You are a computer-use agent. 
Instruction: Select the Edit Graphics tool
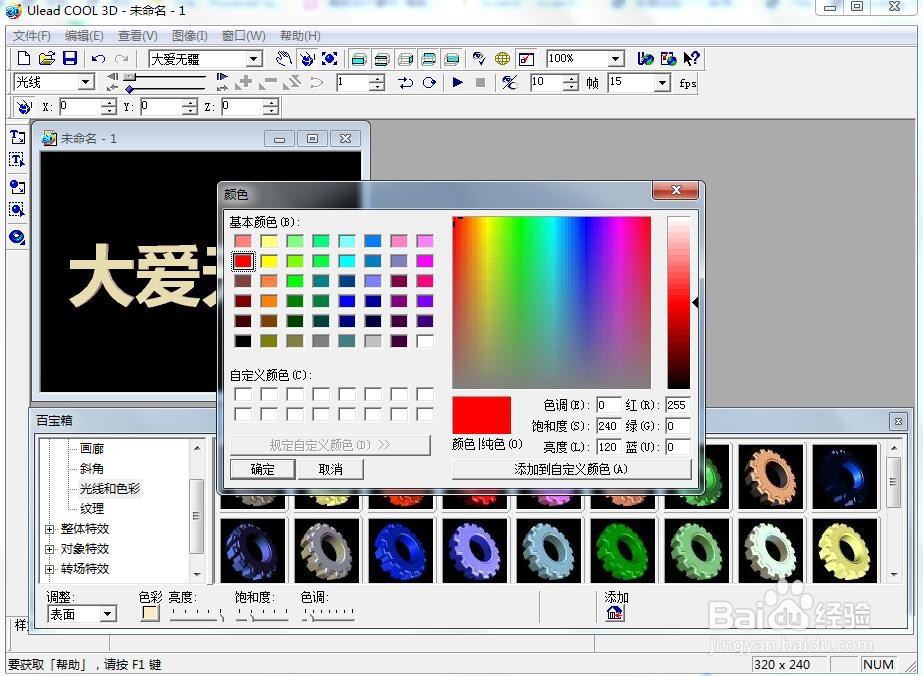click(x=17, y=210)
